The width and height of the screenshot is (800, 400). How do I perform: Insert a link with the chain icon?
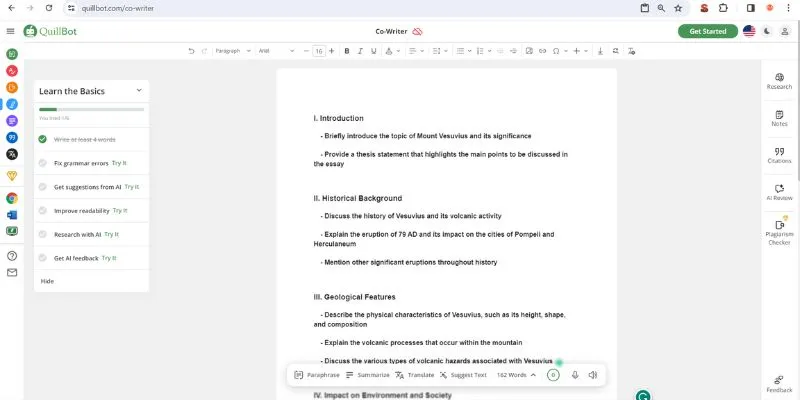pyautogui.click(x=542, y=51)
